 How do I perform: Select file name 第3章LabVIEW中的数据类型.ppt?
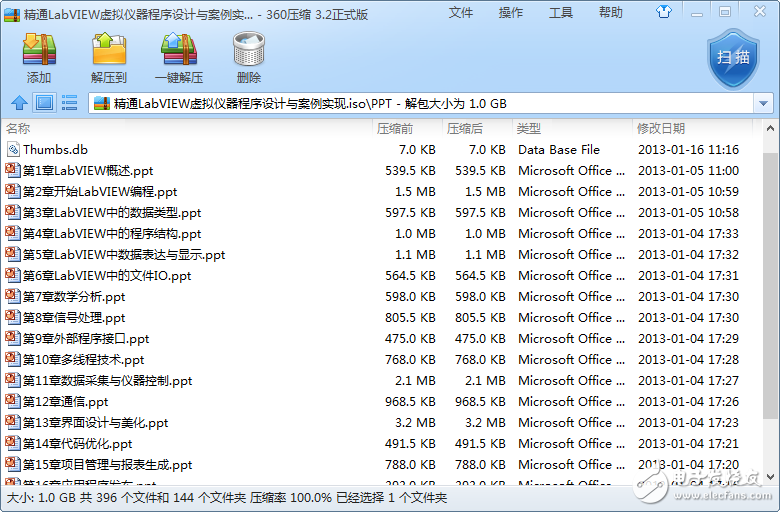[x=112, y=212]
